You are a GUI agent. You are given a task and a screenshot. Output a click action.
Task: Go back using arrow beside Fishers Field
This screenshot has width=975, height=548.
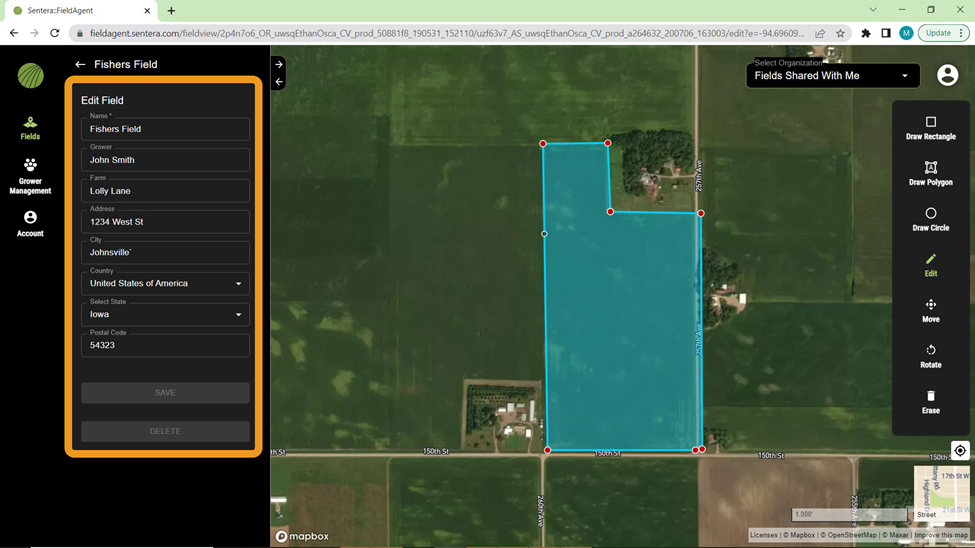pyautogui.click(x=80, y=65)
